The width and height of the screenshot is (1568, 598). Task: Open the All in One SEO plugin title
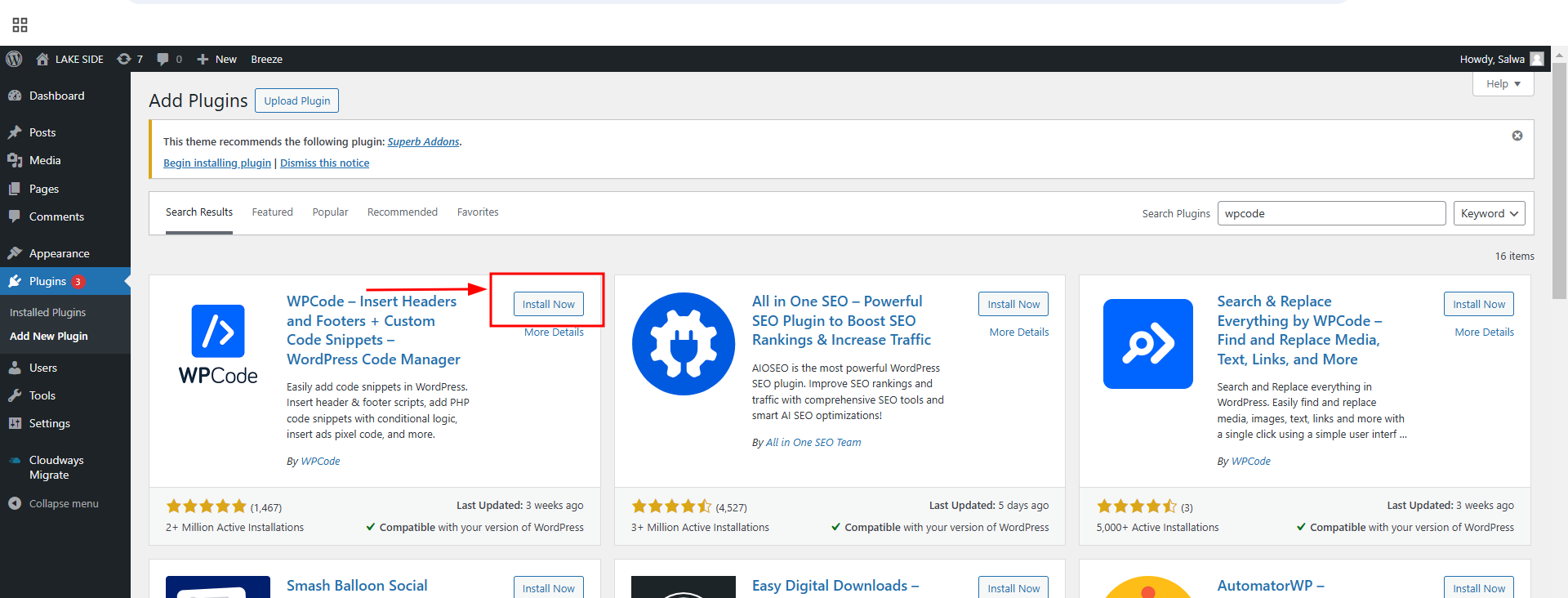click(841, 320)
